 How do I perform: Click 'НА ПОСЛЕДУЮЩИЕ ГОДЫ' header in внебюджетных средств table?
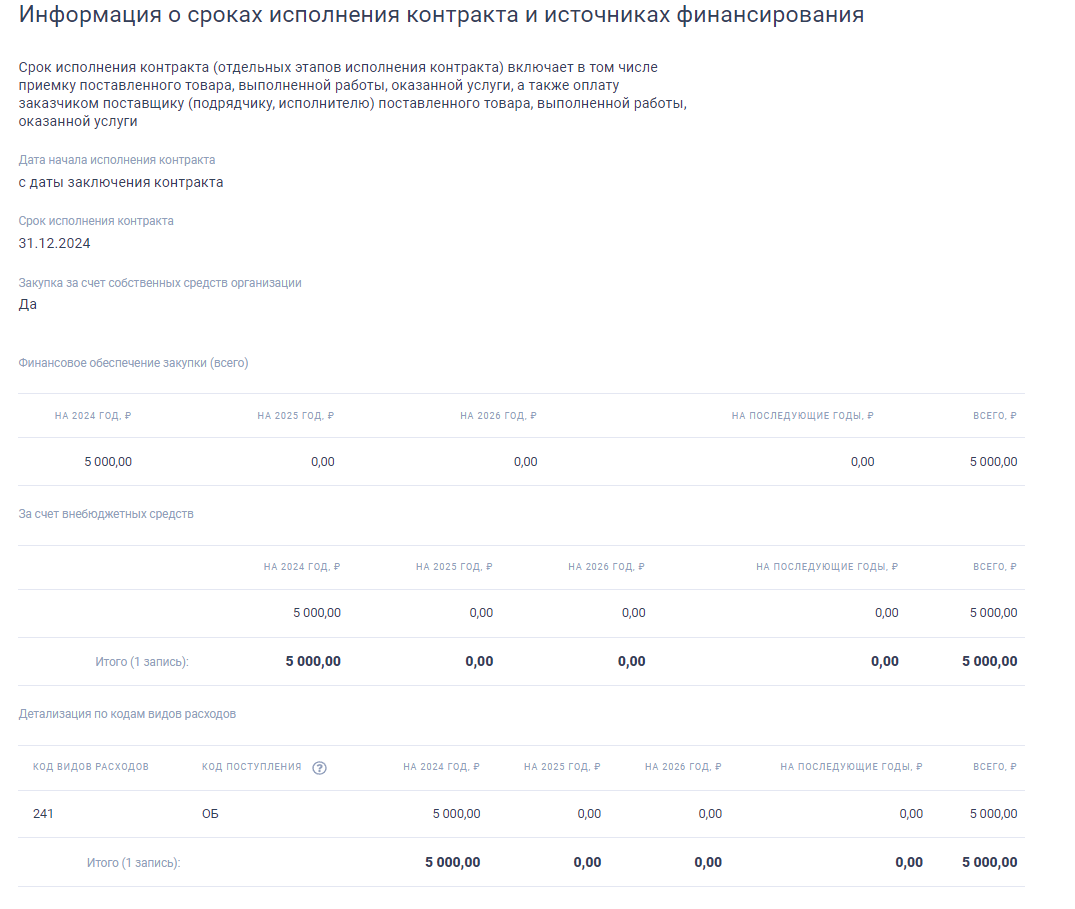point(828,566)
